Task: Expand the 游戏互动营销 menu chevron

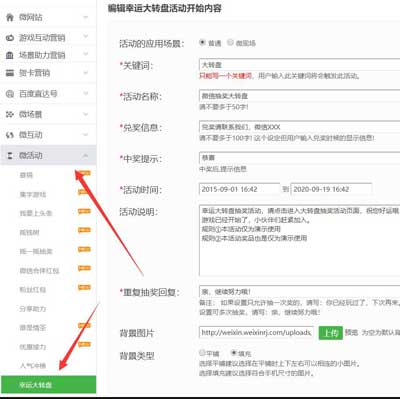Action: click(x=86, y=36)
